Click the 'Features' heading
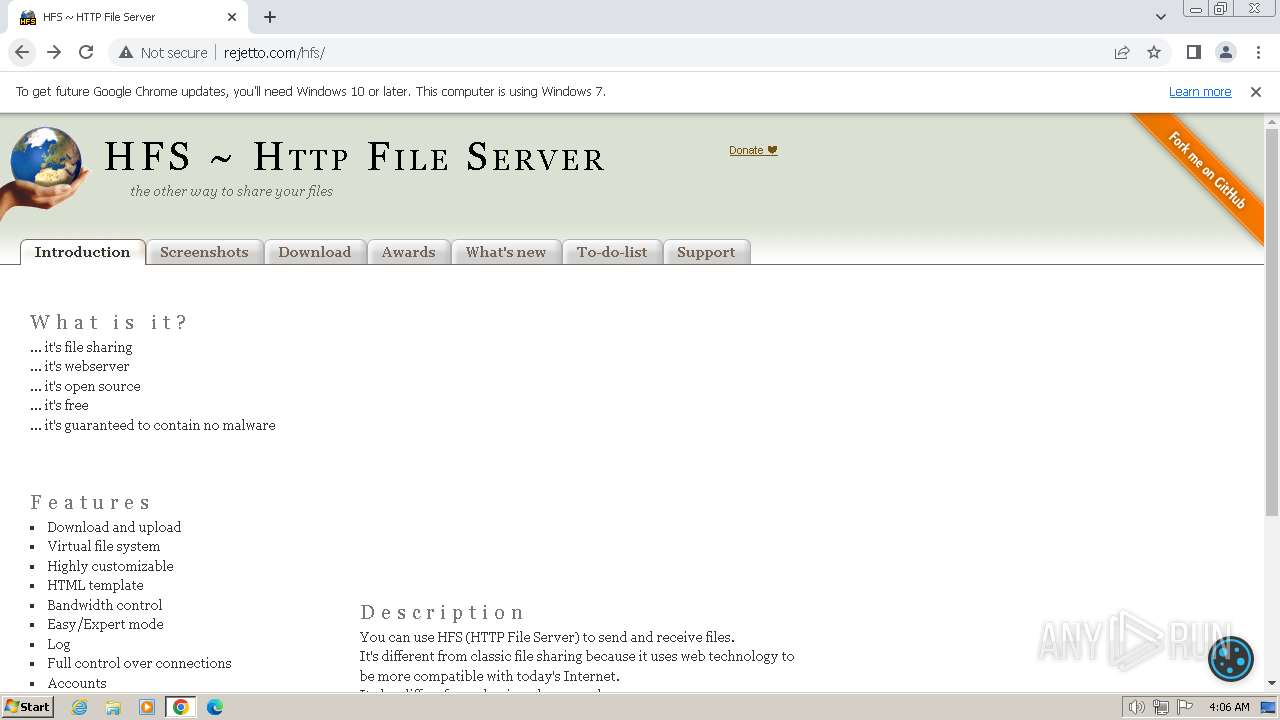Image resolution: width=1280 pixels, height=720 pixels. (90, 502)
